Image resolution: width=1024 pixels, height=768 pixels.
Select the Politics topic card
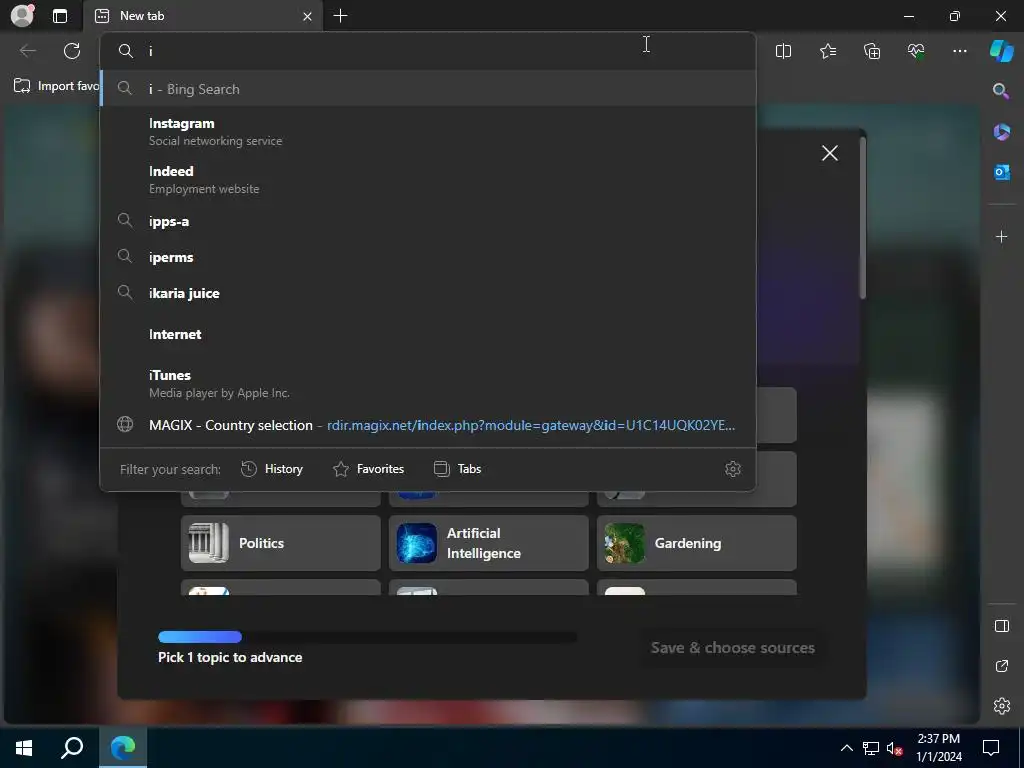pos(281,543)
